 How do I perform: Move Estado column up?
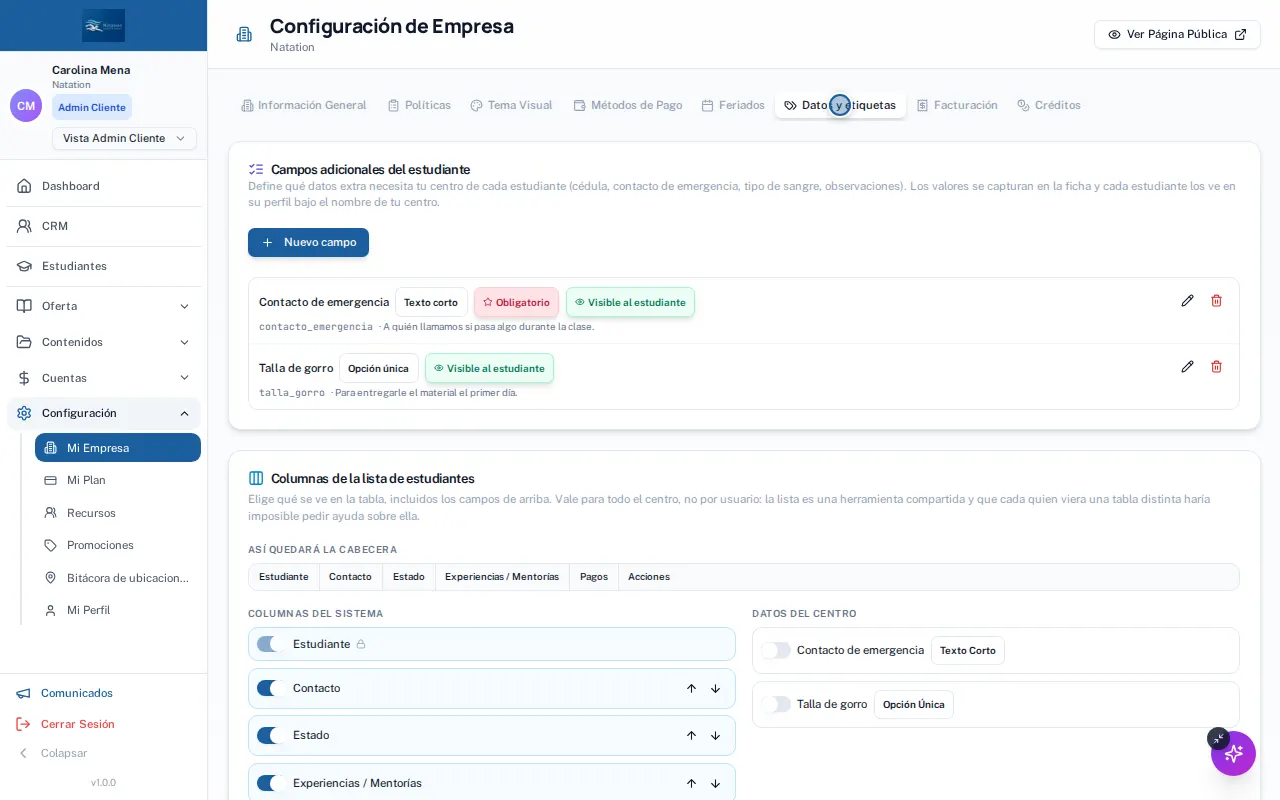pyautogui.click(x=691, y=736)
